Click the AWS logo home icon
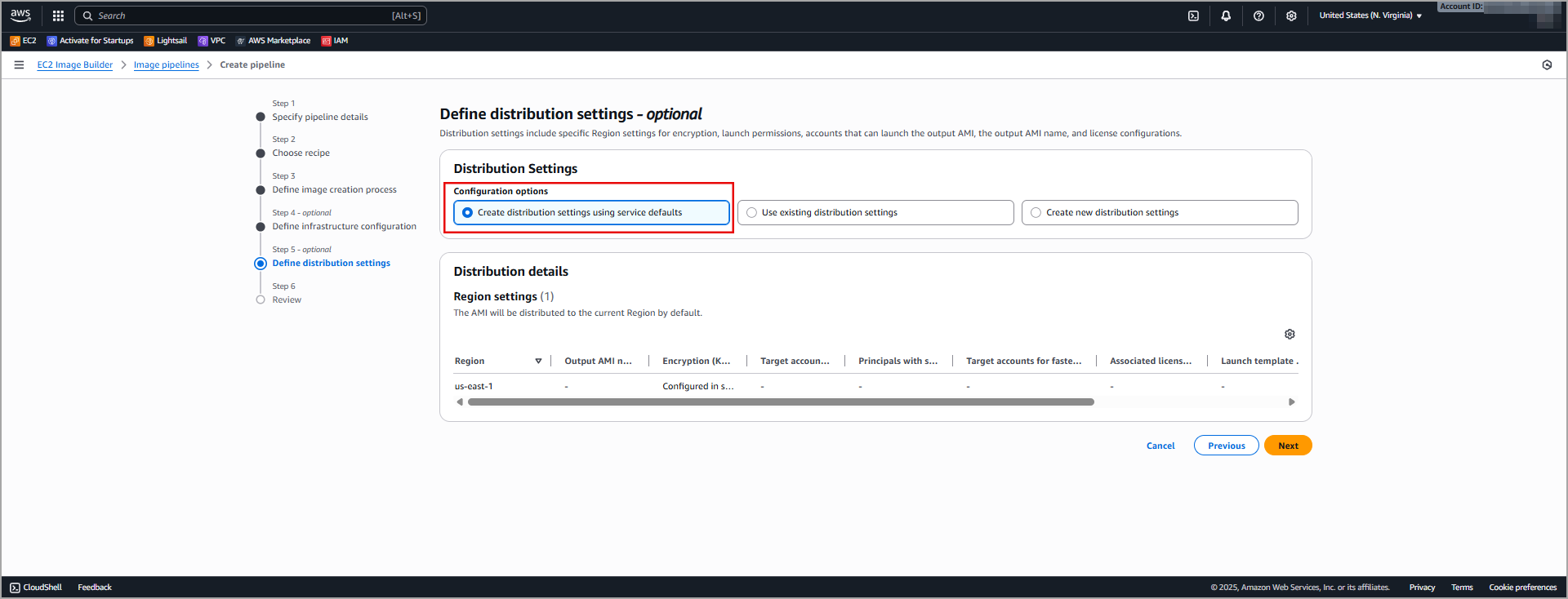This screenshot has height=599, width=1568. click(20, 16)
